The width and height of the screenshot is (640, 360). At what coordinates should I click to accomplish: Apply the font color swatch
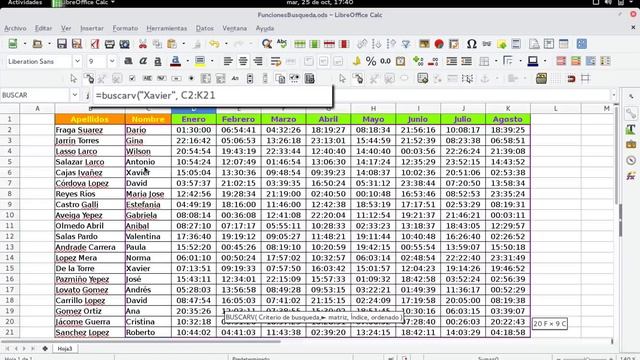[176, 61]
